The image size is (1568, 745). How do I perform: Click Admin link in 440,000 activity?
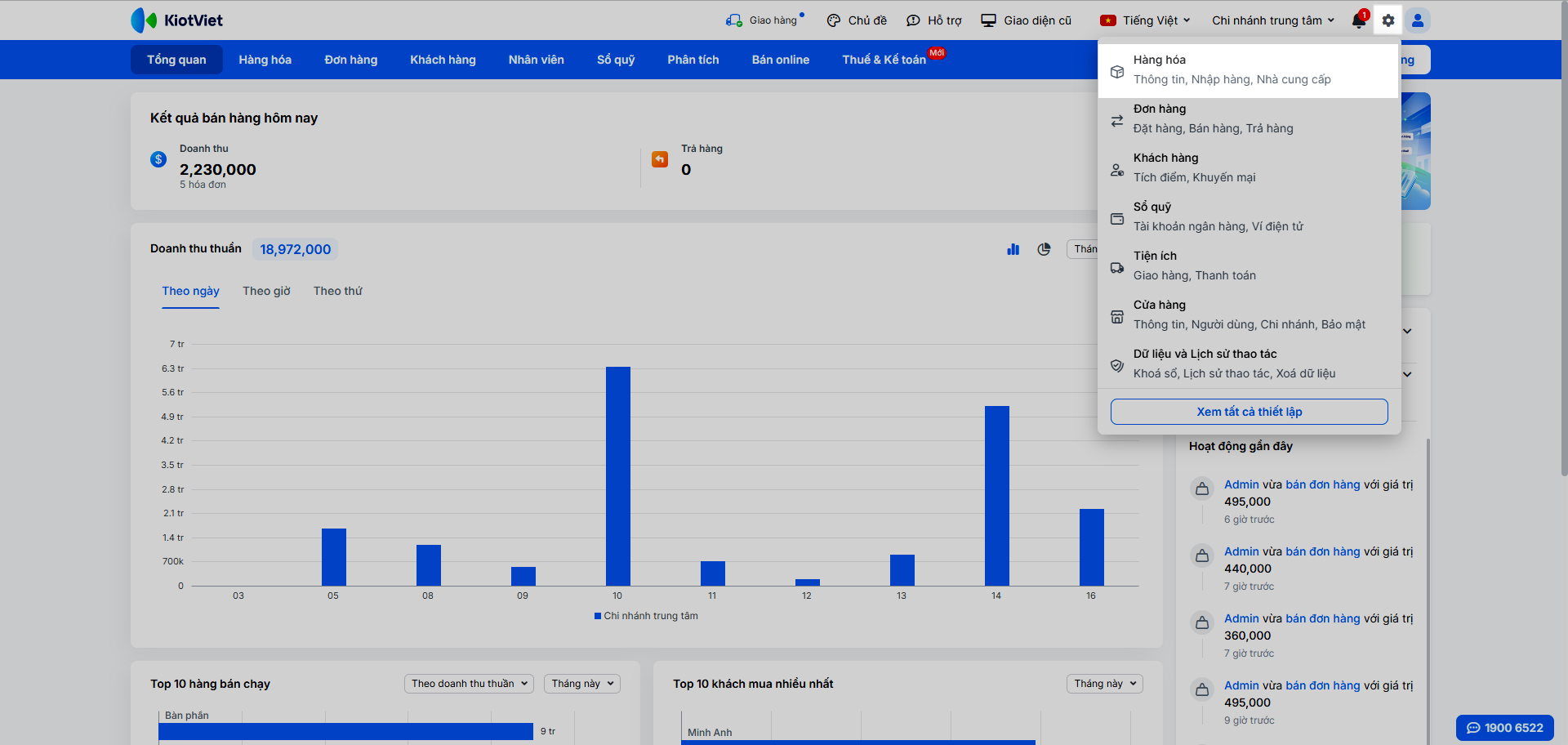pyautogui.click(x=1241, y=551)
